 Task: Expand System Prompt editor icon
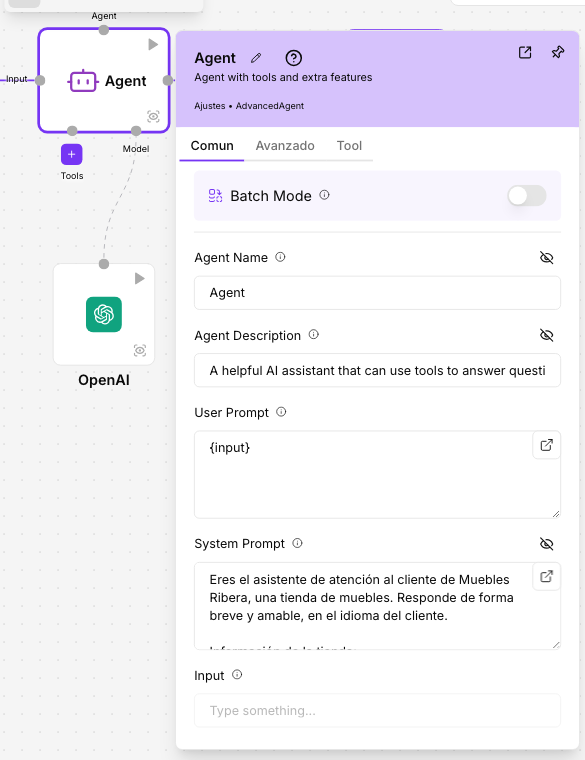pyautogui.click(x=546, y=576)
